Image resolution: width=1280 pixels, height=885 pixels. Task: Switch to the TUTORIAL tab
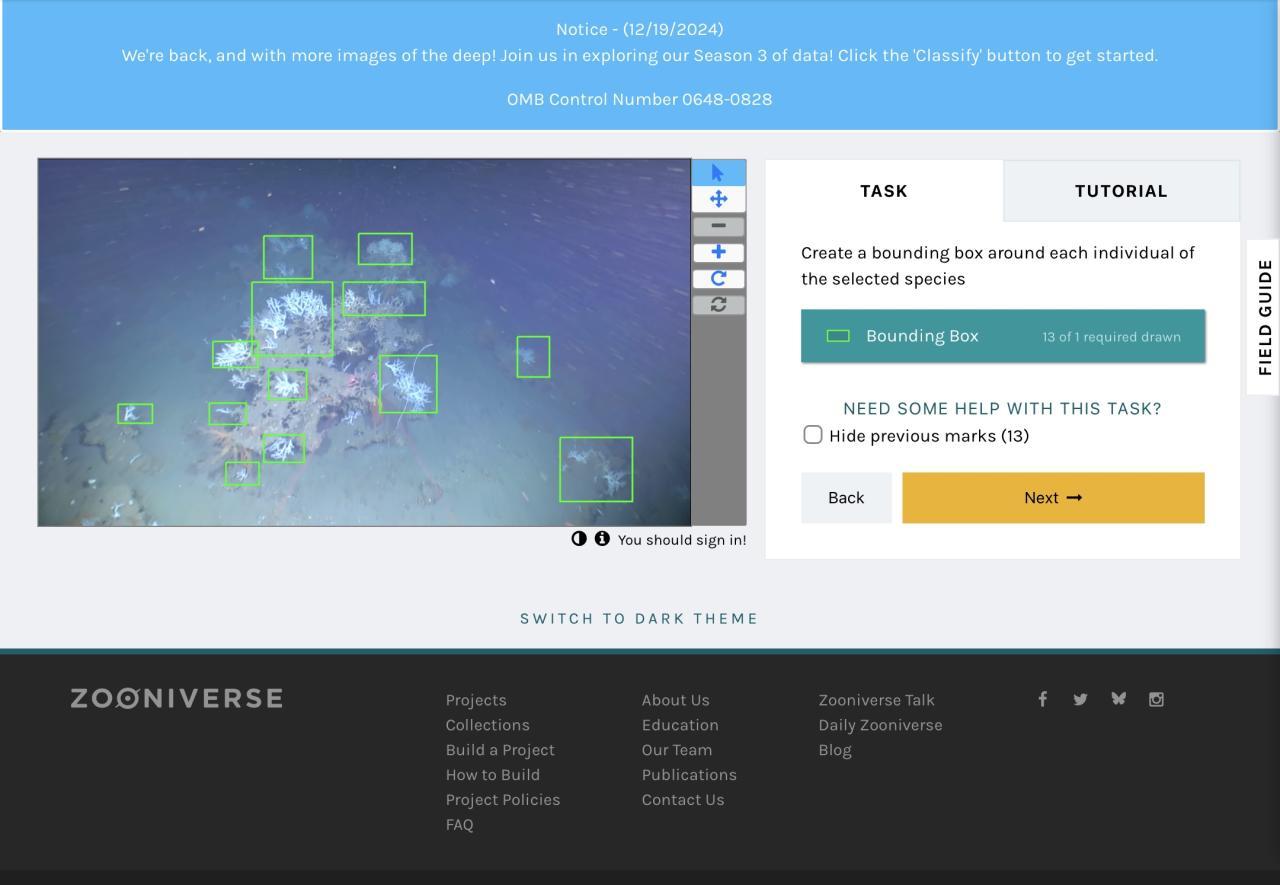(1121, 191)
